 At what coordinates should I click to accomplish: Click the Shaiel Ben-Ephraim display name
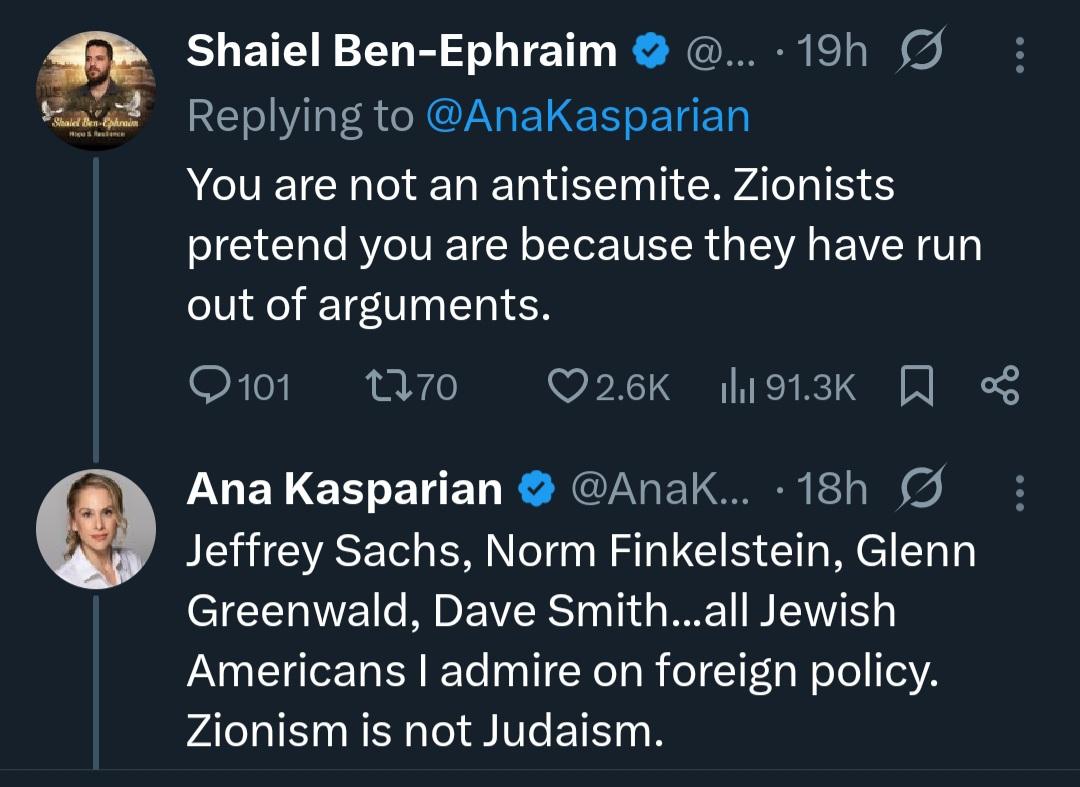pyautogui.click(x=402, y=52)
